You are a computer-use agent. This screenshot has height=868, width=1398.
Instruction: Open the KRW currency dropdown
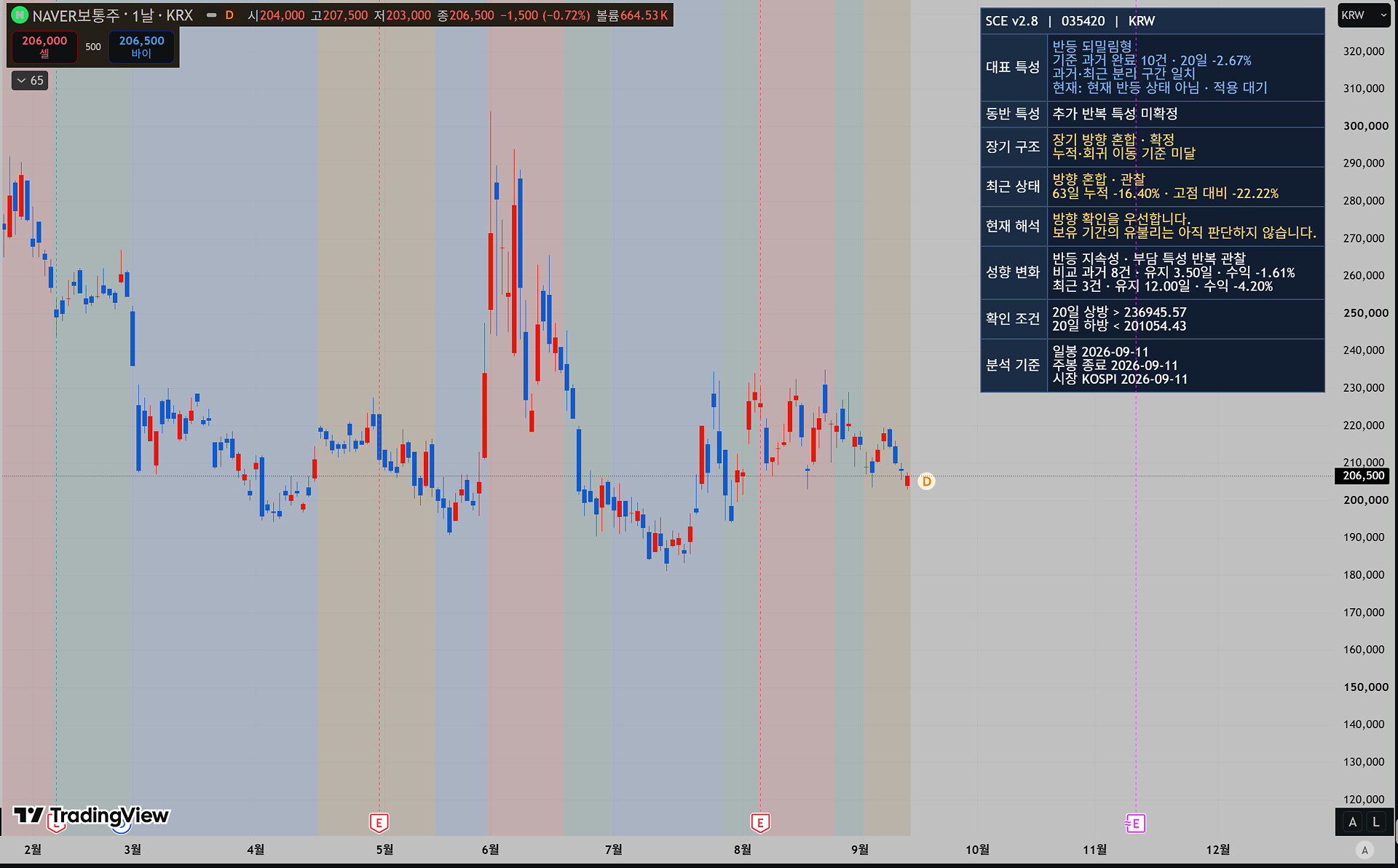1364,15
